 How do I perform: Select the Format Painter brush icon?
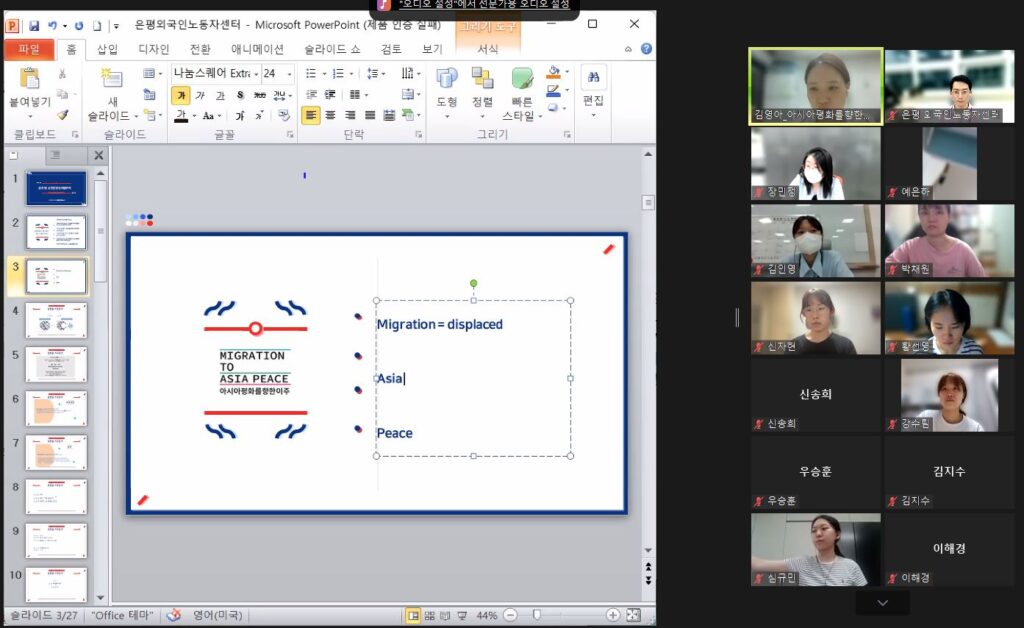tap(62, 115)
